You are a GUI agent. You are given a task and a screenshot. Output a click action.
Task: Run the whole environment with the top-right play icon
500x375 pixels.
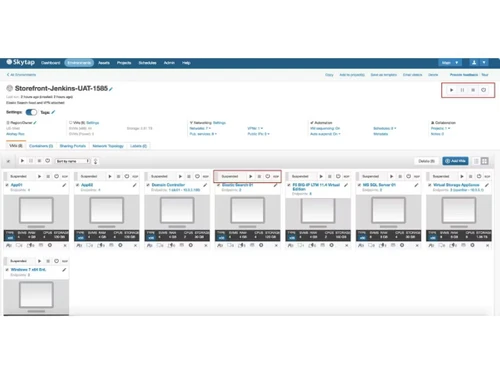pos(451,90)
